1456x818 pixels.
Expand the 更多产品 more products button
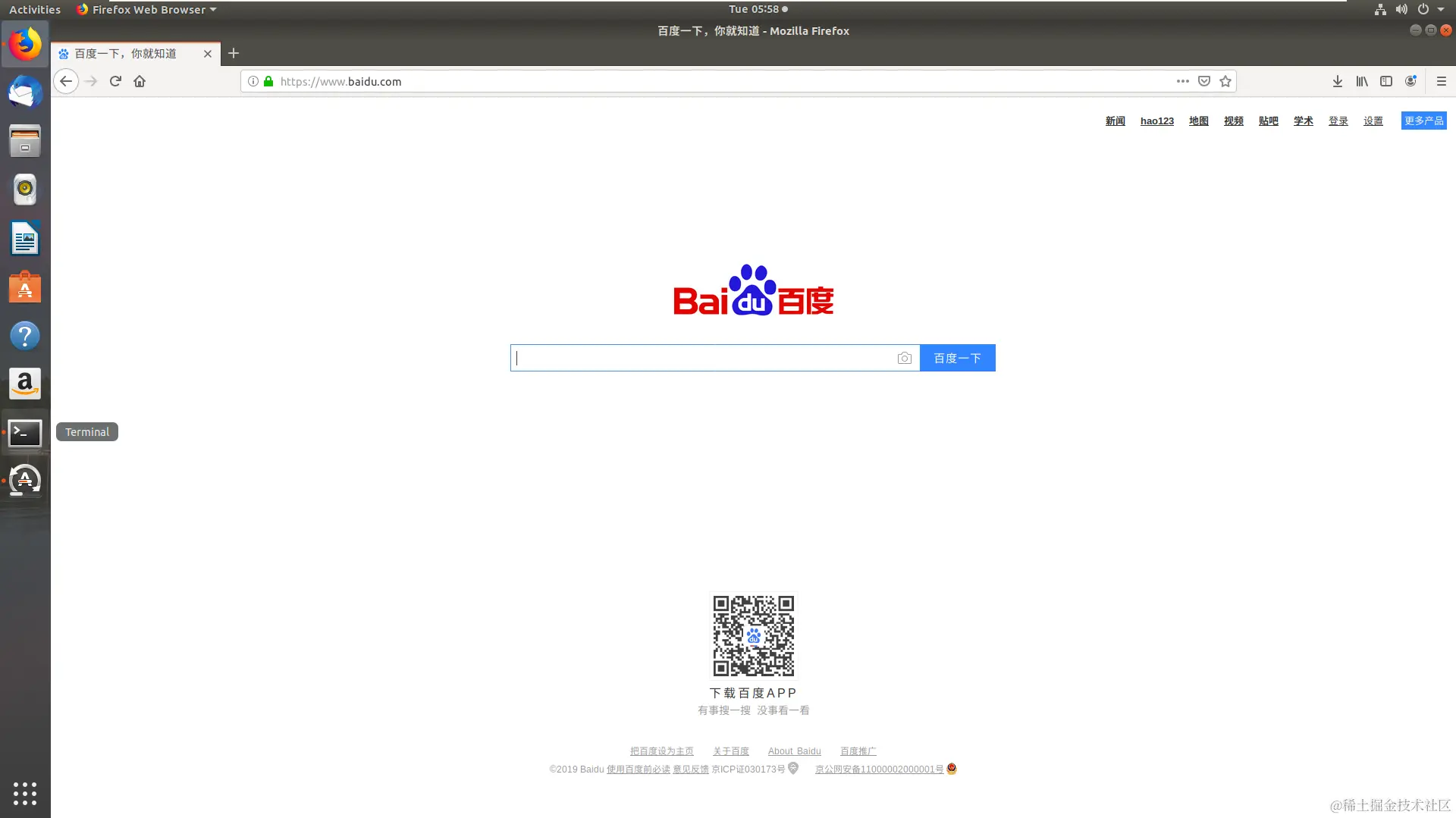tap(1424, 121)
